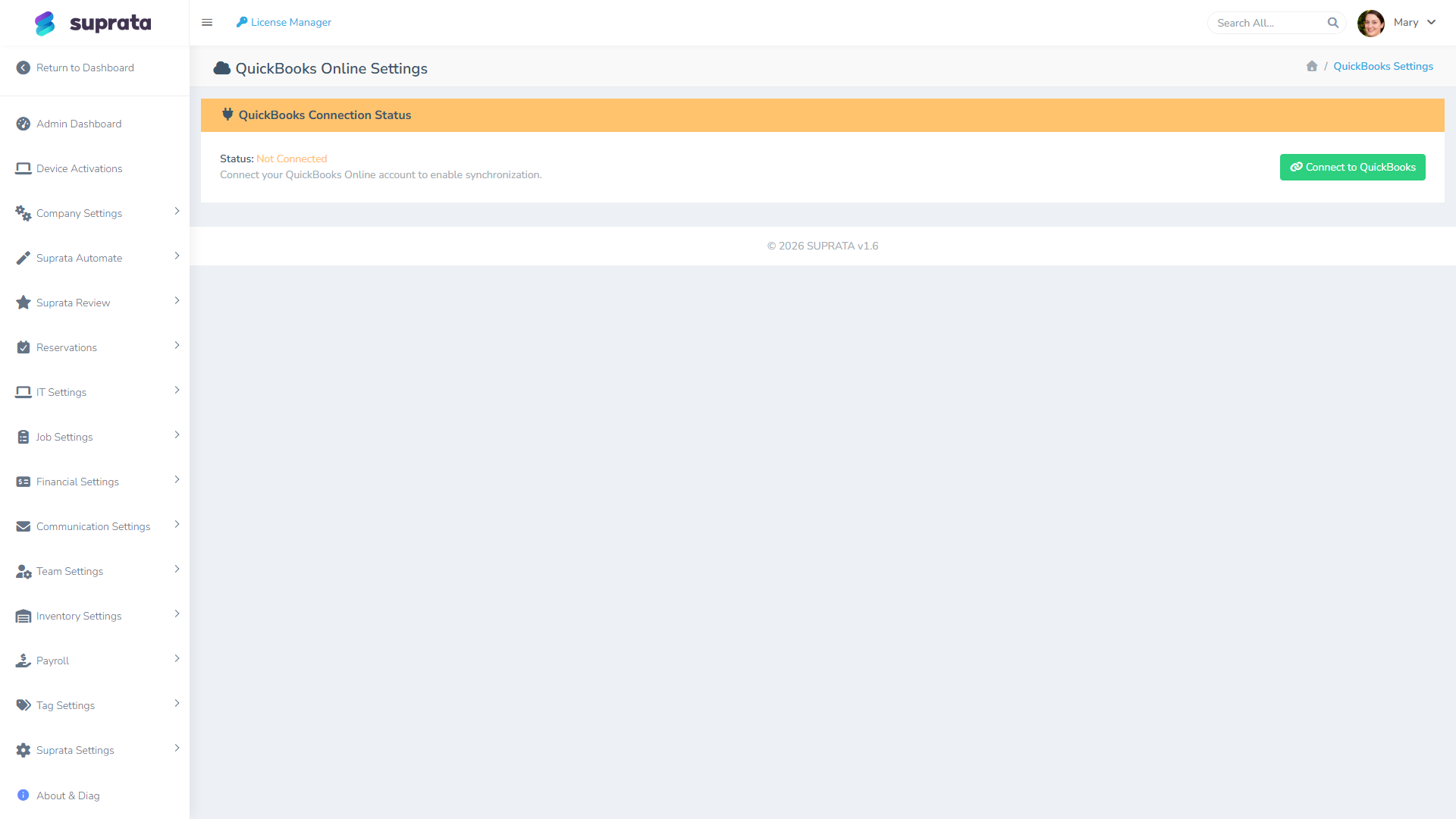This screenshot has width=1456, height=819.
Task: Expand the Inventory Settings chevron
Action: pos(177,613)
